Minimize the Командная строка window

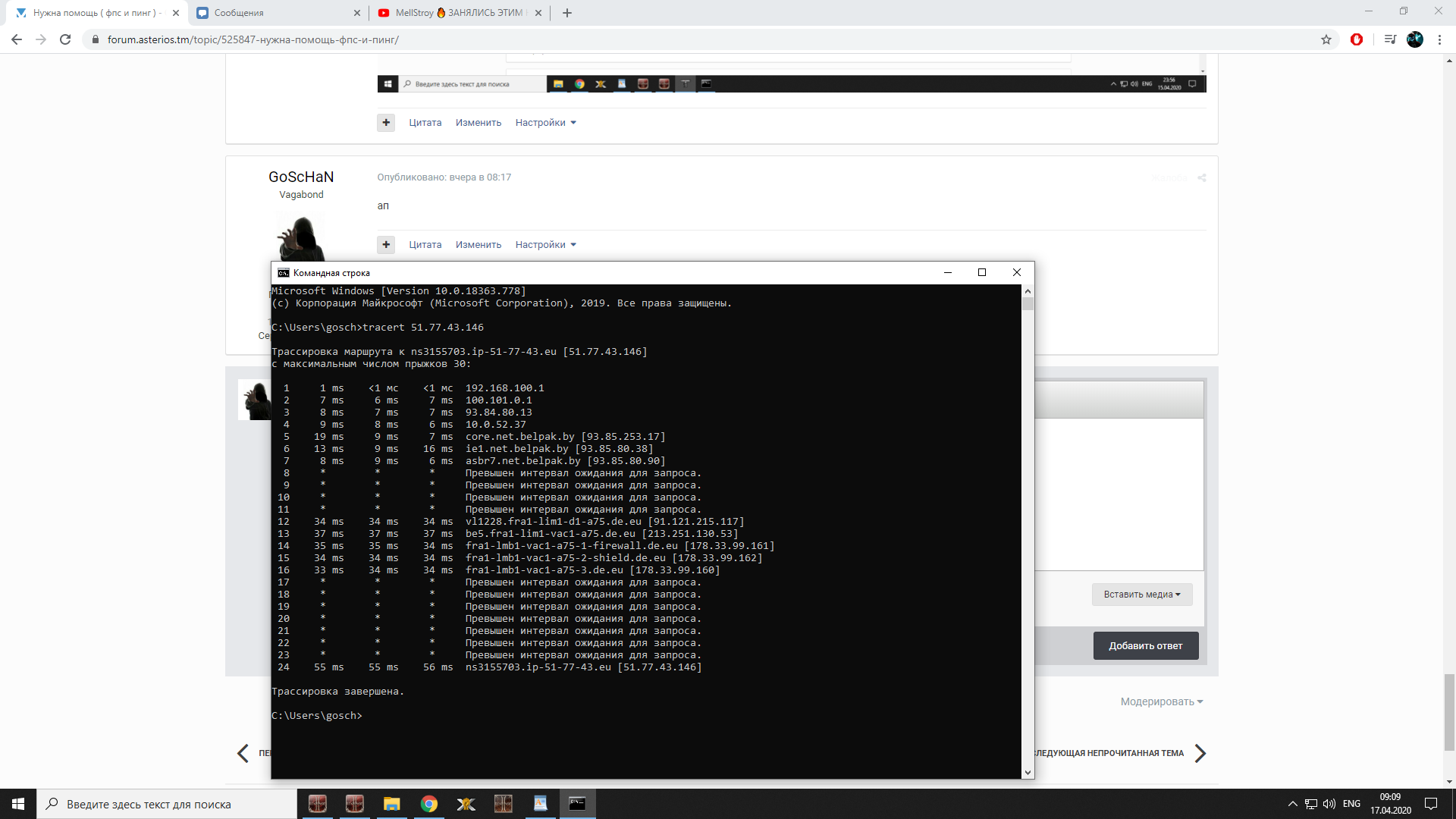[947, 272]
